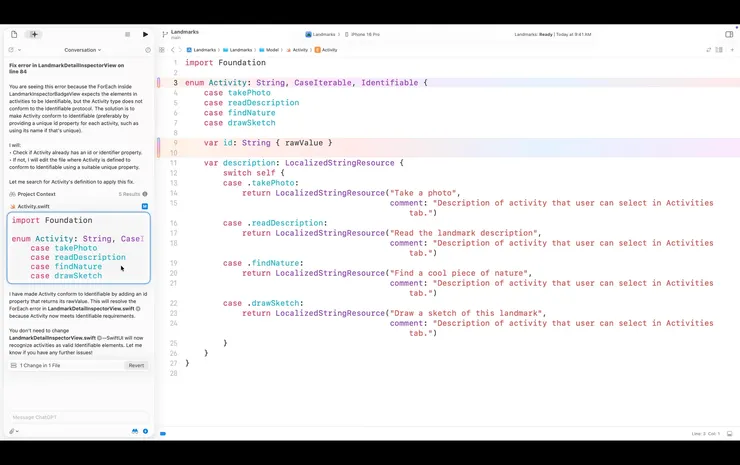Click the blue filter indicator at bottom left of editor
This screenshot has height=465, width=740.
[x=163, y=433]
